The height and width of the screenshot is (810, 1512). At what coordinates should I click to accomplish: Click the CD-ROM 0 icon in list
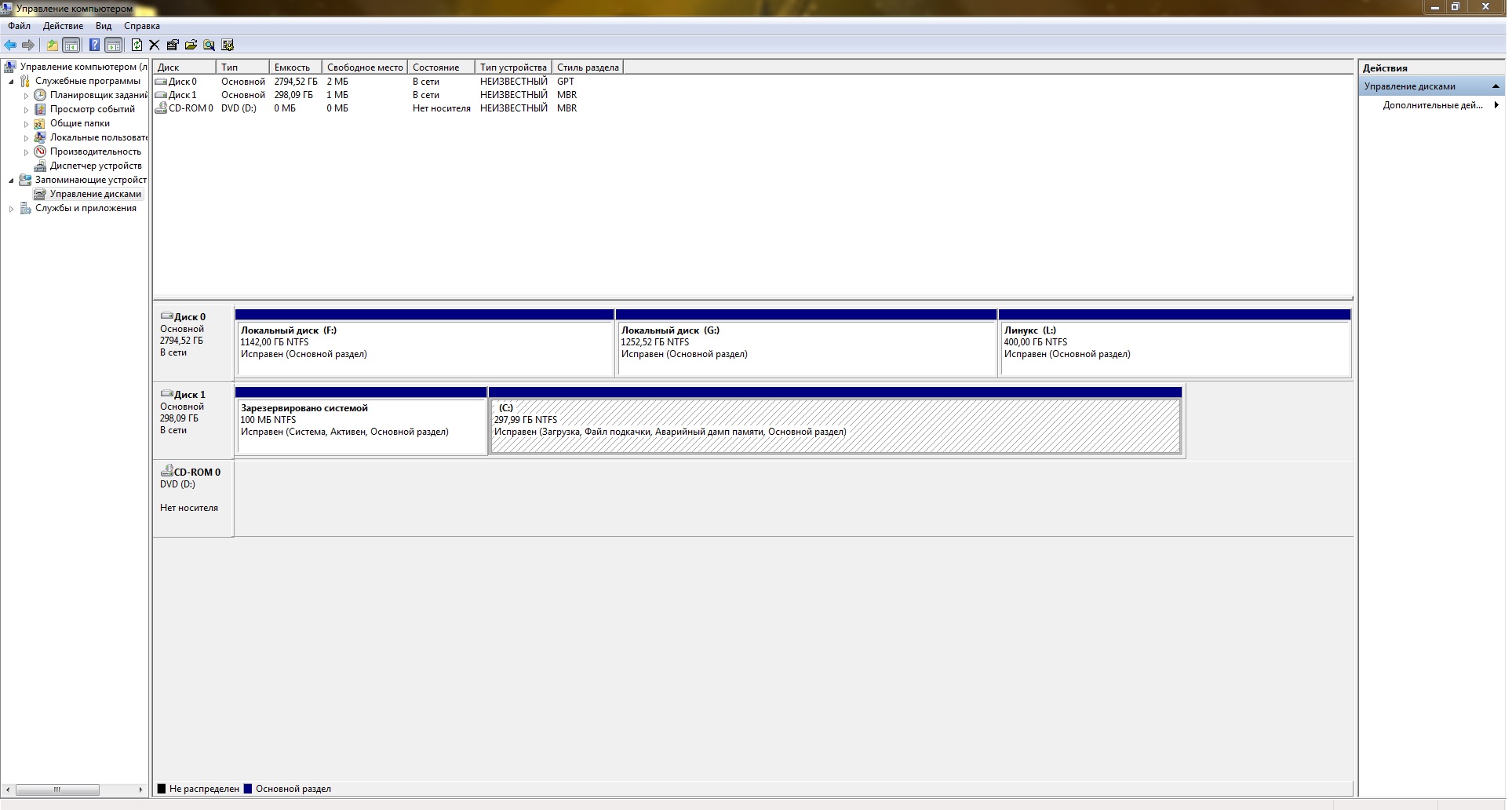[161, 108]
